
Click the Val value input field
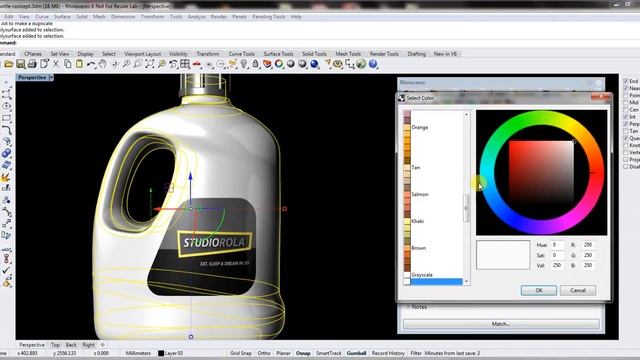click(558, 265)
